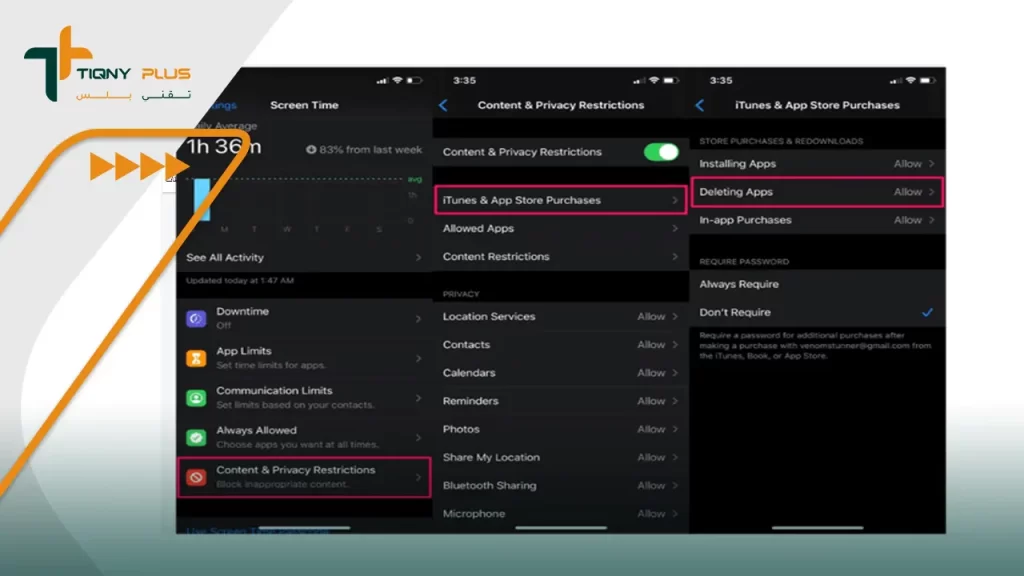Image resolution: width=1024 pixels, height=576 pixels.
Task: Expand Communication Limits chevron
Action: coord(419,398)
